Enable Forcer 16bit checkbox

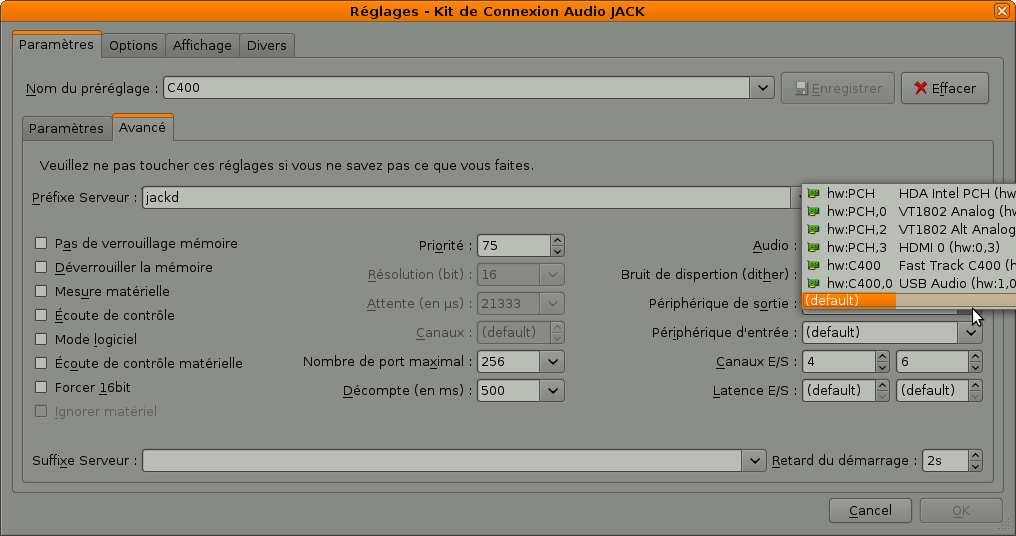click(41, 387)
